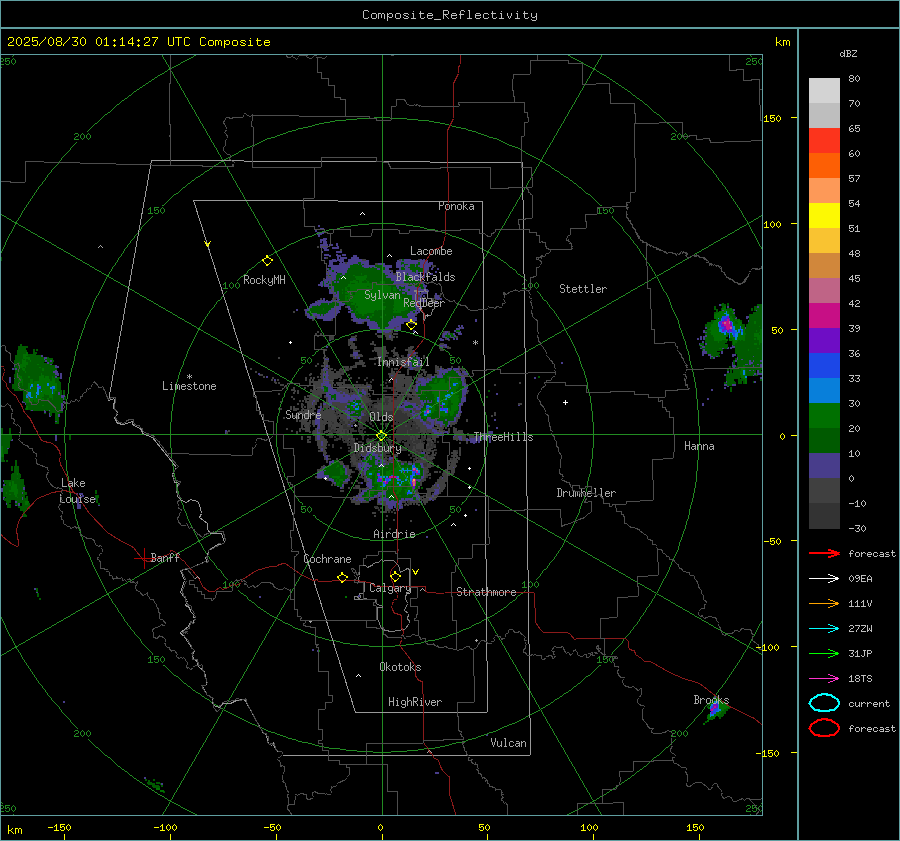Pick the purple 36-39 dBZ color swatch
The width and height of the screenshot is (900, 841).
(x=824, y=341)
